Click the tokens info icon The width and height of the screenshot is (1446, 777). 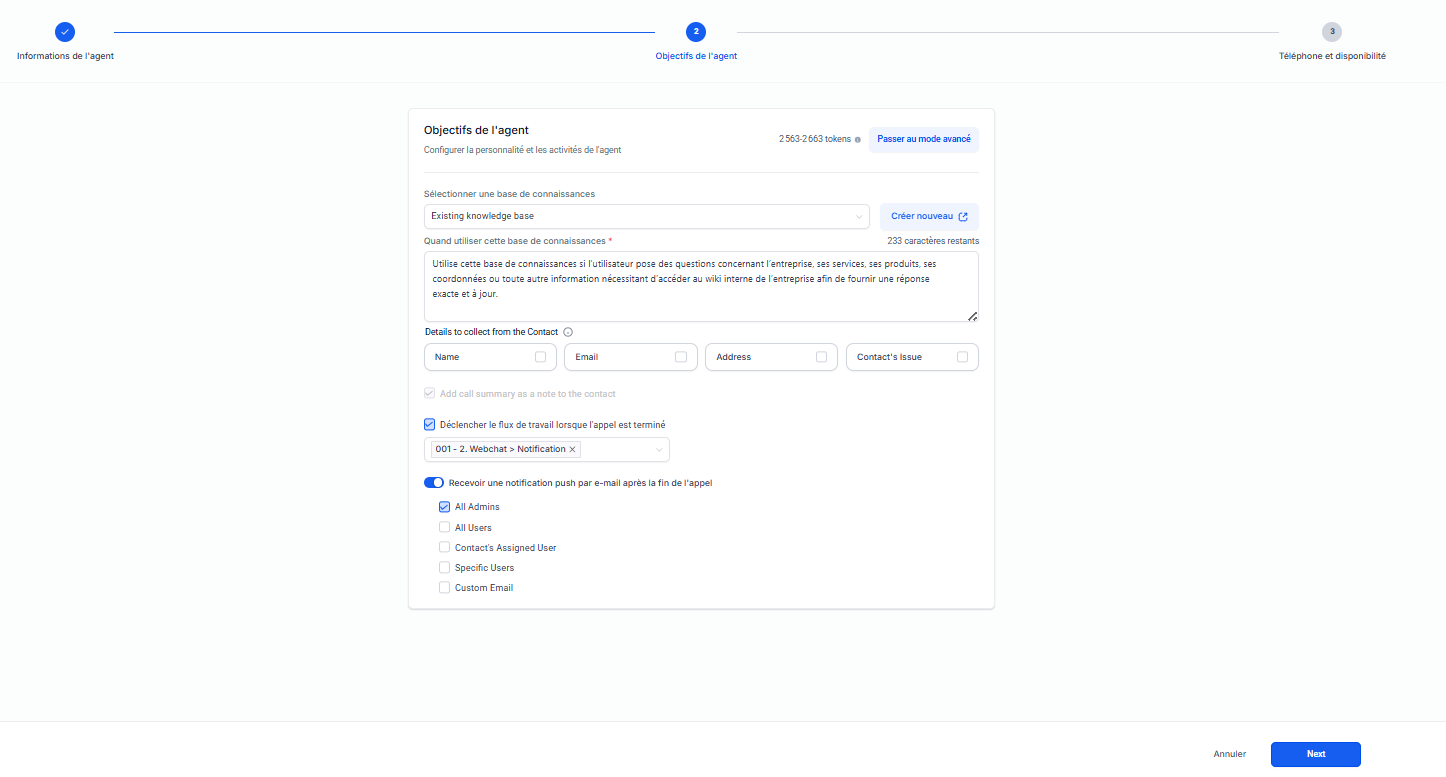pos(858,140)
